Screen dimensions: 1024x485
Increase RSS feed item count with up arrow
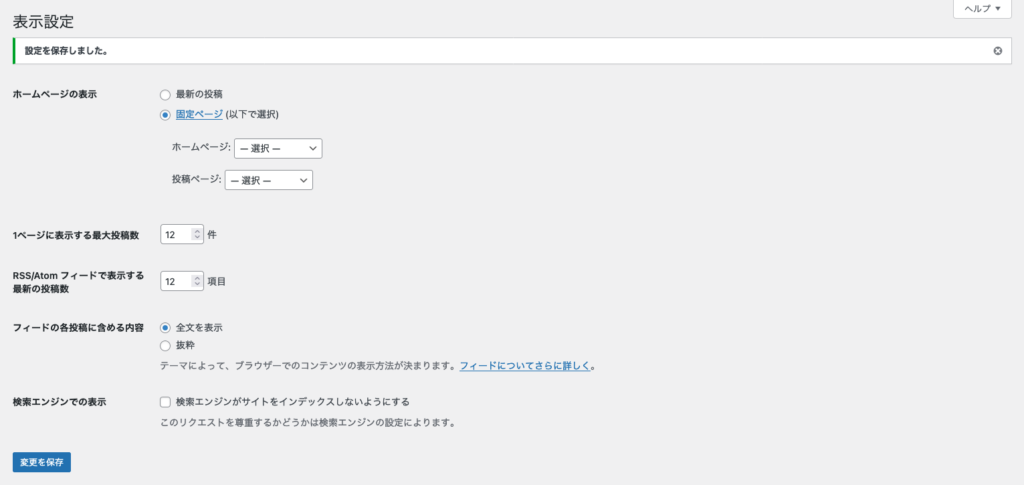[197, 278]
